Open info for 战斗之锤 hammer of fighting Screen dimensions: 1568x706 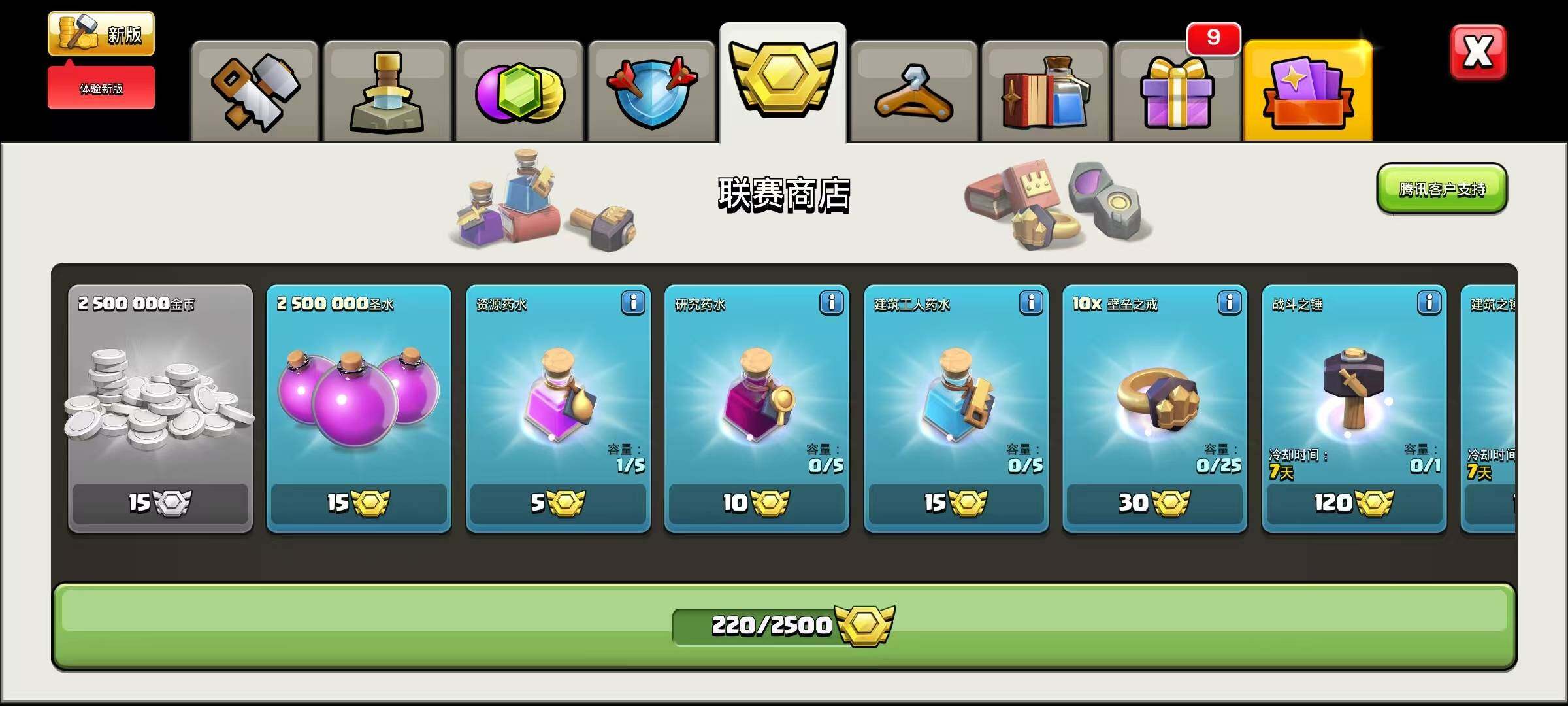pyautogui.click(x=1429, y=303)
